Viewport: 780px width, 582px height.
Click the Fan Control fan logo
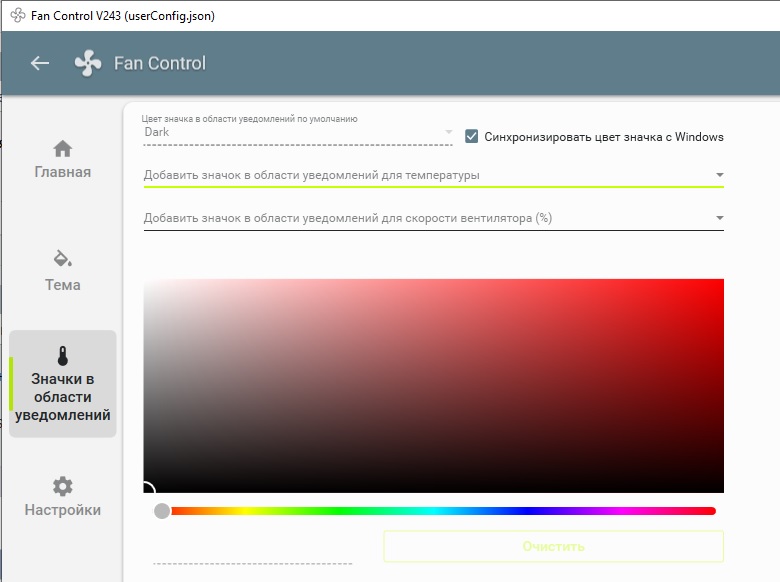88,63
